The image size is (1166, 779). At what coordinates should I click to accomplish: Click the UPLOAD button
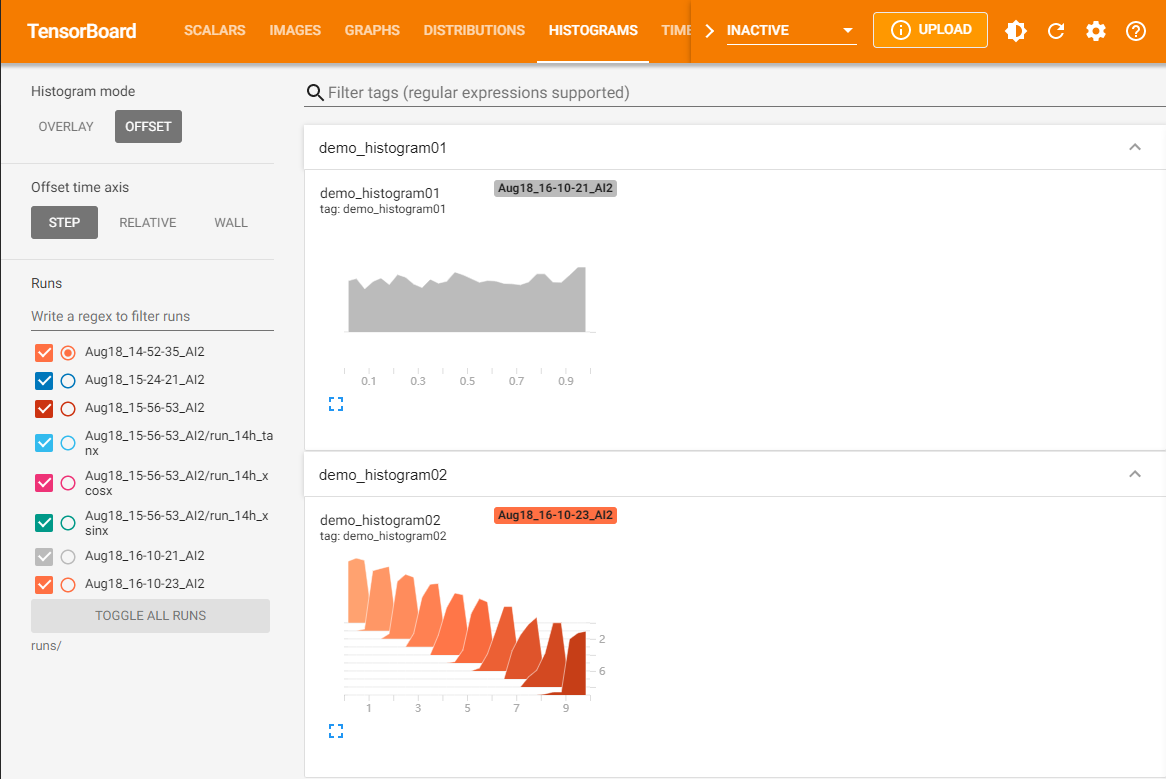pos(930,30)
